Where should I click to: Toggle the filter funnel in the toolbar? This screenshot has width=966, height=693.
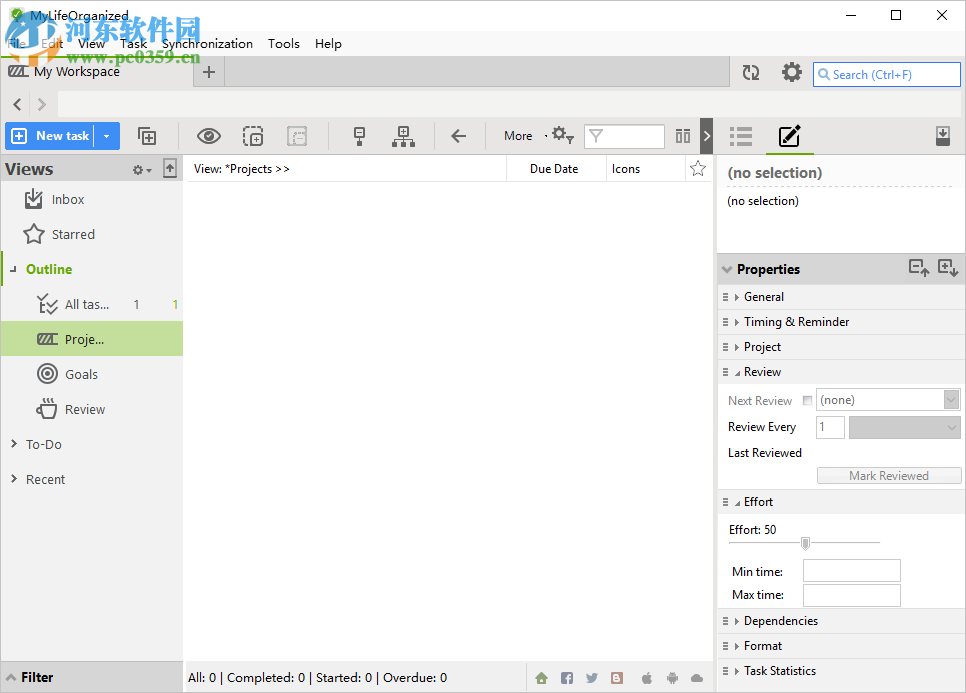point(596,135)
